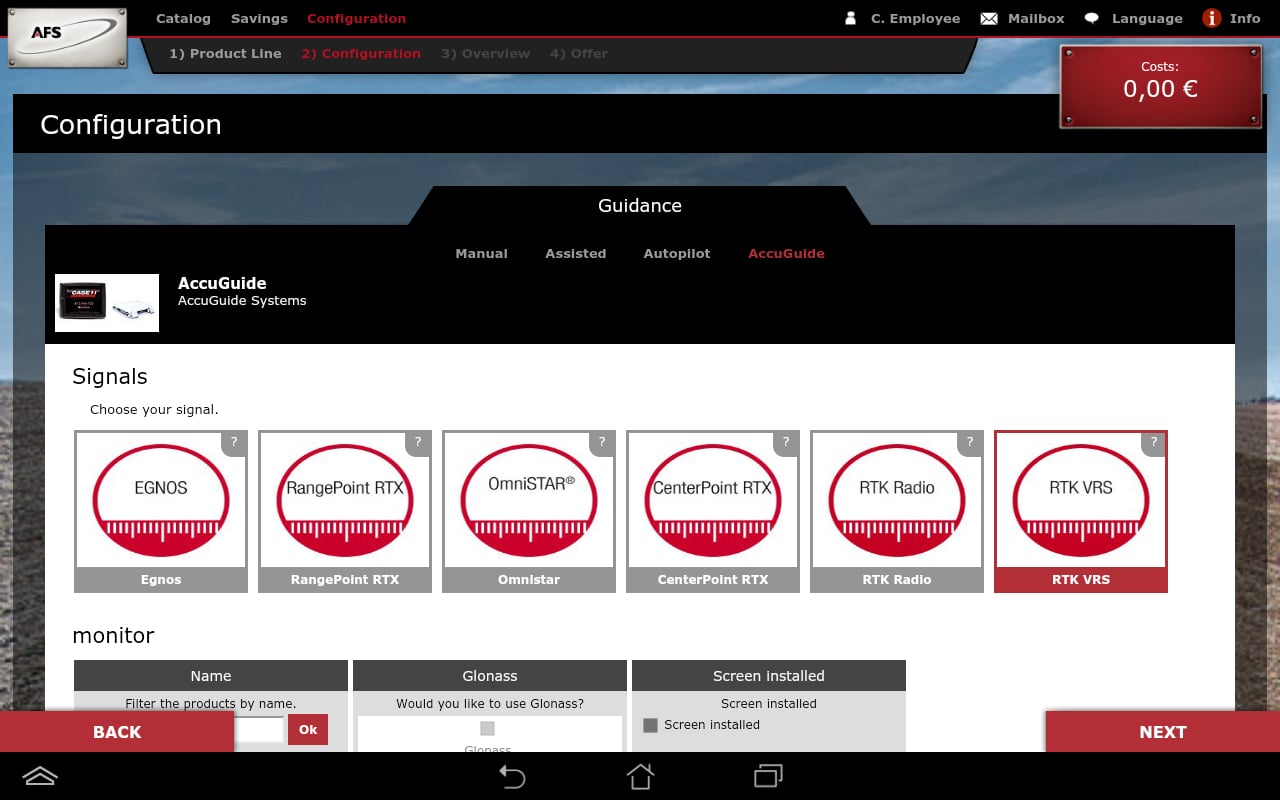Click the Language label
1280x800 pixels.
(1147, 18)
